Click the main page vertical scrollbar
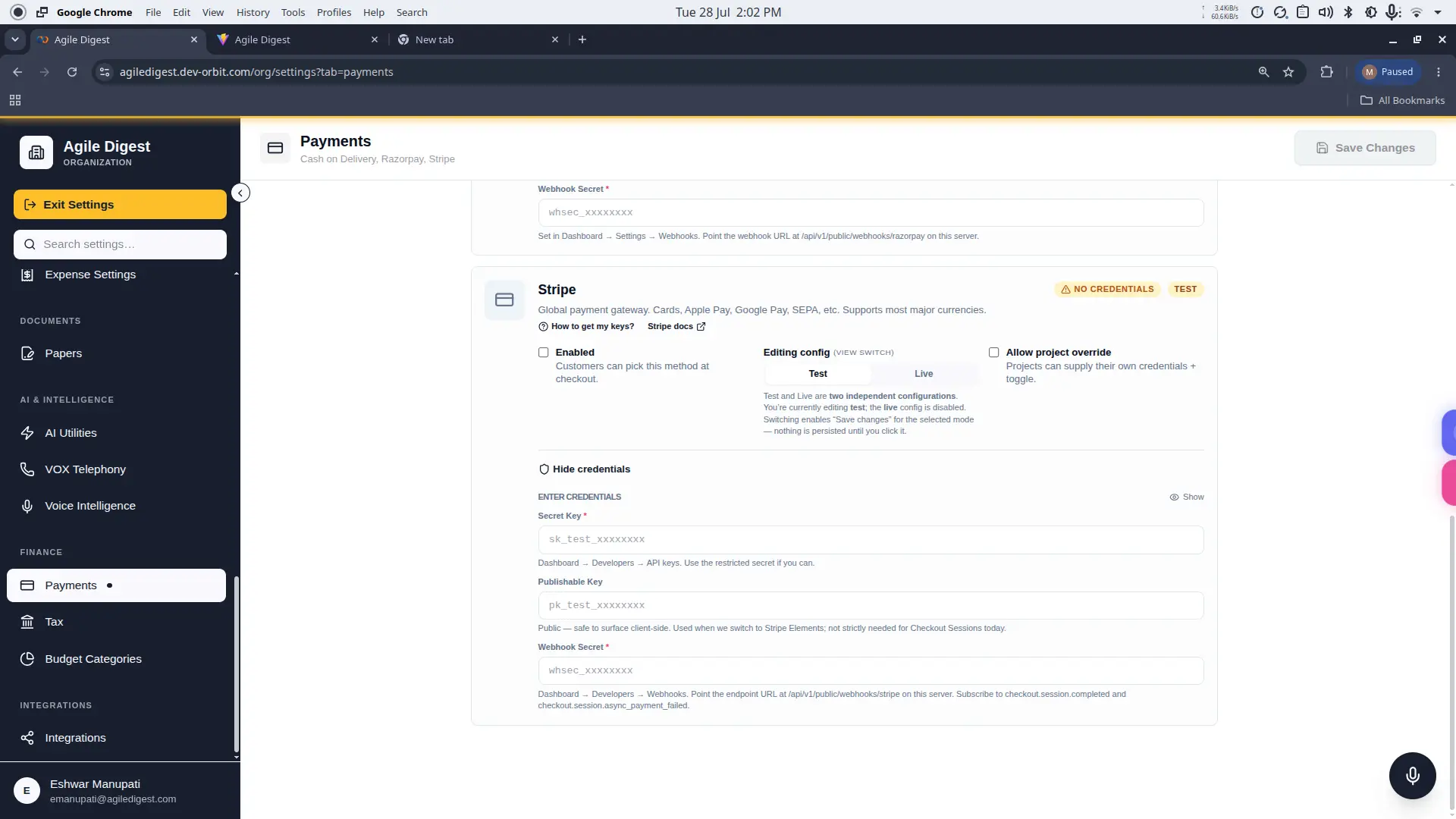 1452,664
